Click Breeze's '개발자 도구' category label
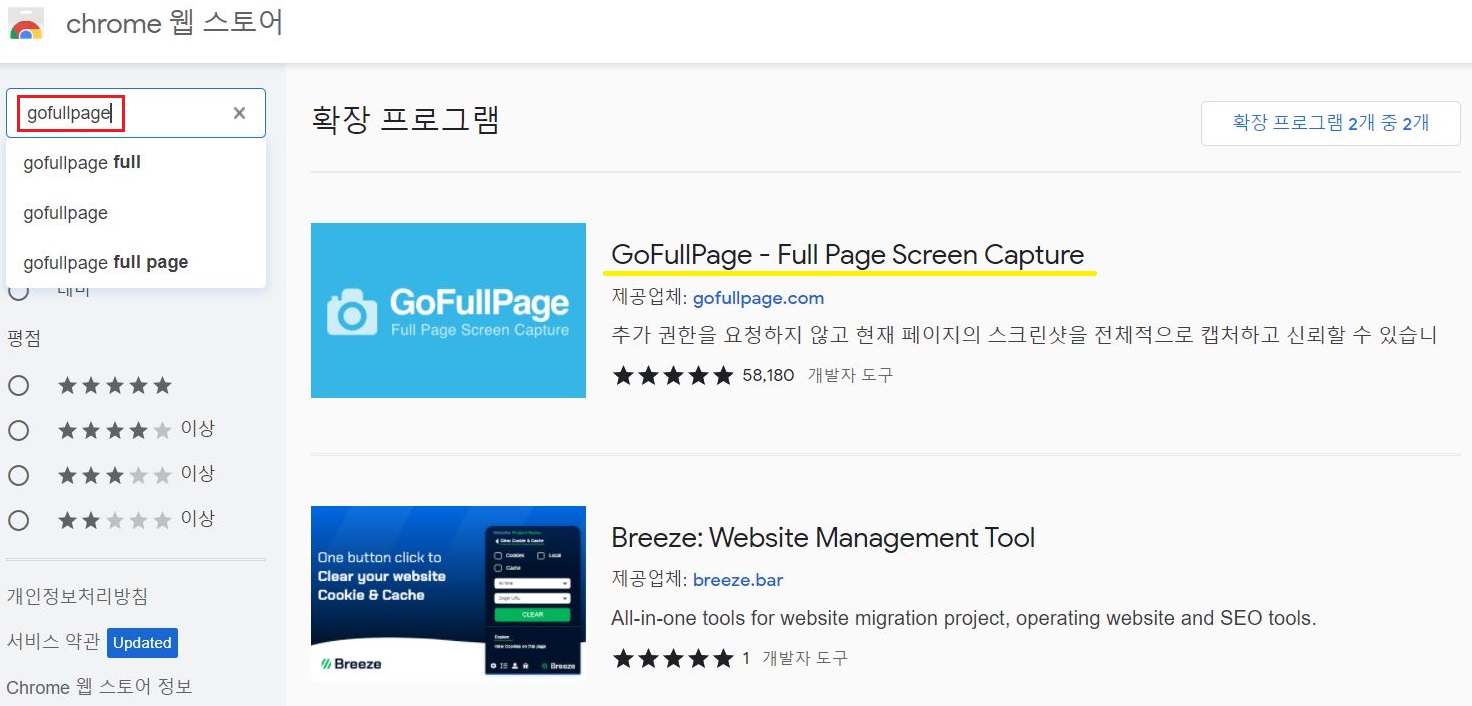 pyautogui.click(x=805, y=659)
